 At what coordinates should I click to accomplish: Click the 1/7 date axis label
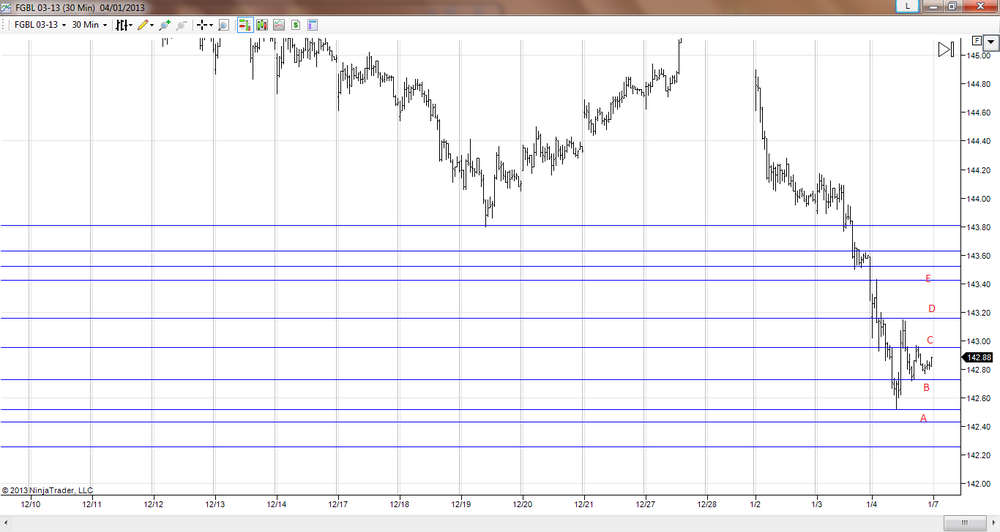(x=933, y=504)
